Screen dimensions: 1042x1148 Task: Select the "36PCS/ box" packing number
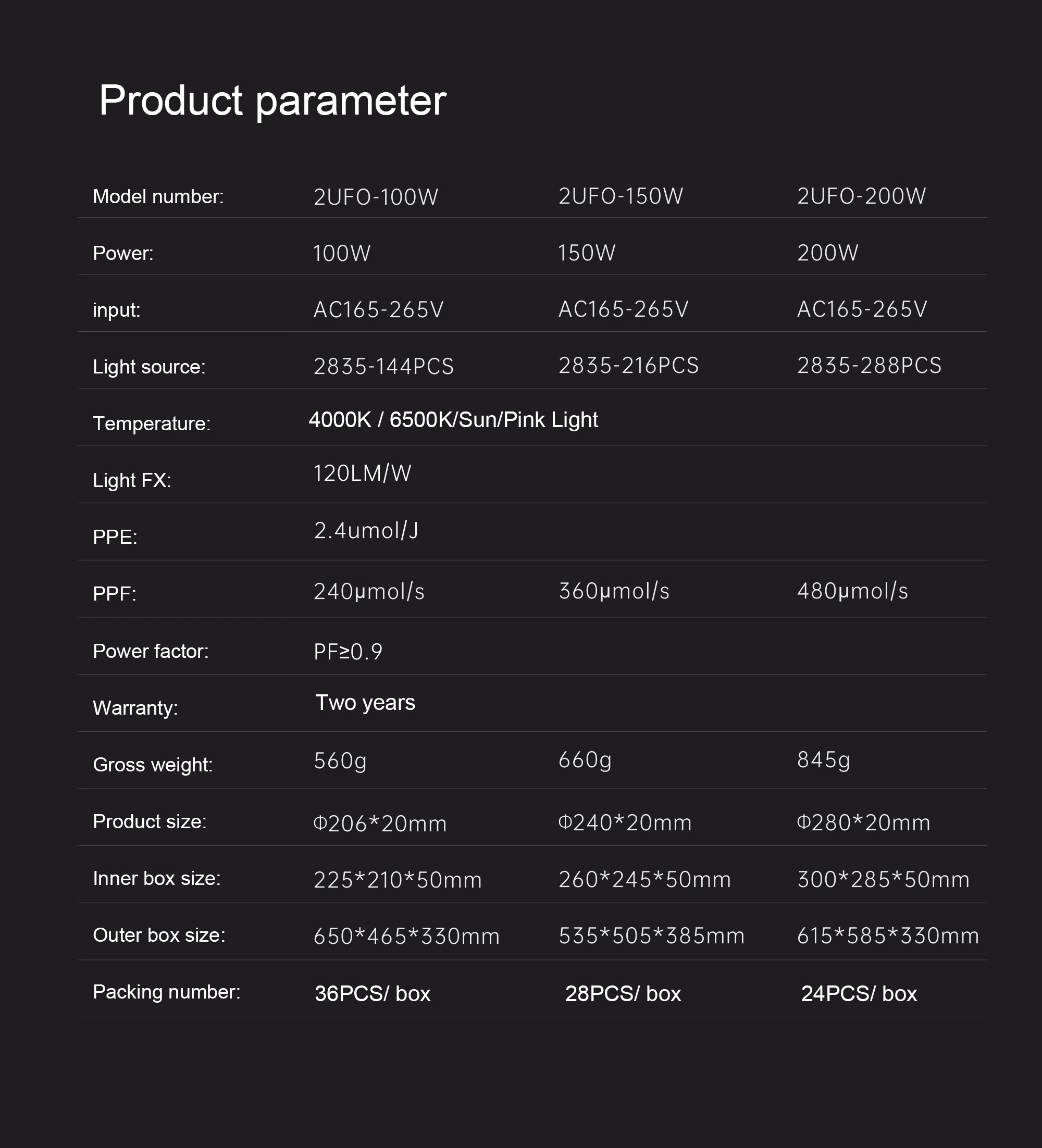click(373, 994)
